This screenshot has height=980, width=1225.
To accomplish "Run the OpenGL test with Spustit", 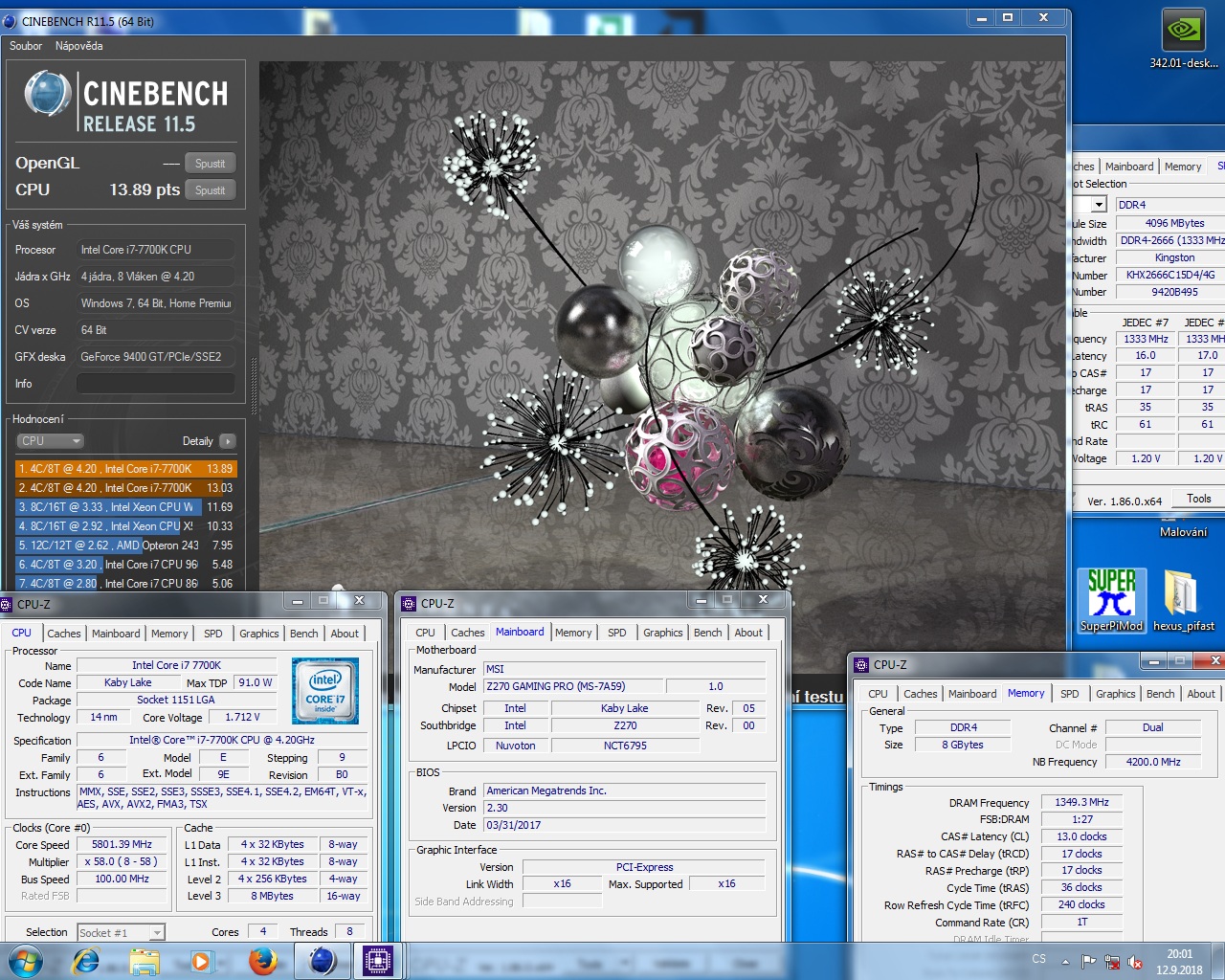I will click(x=210, y=164).
